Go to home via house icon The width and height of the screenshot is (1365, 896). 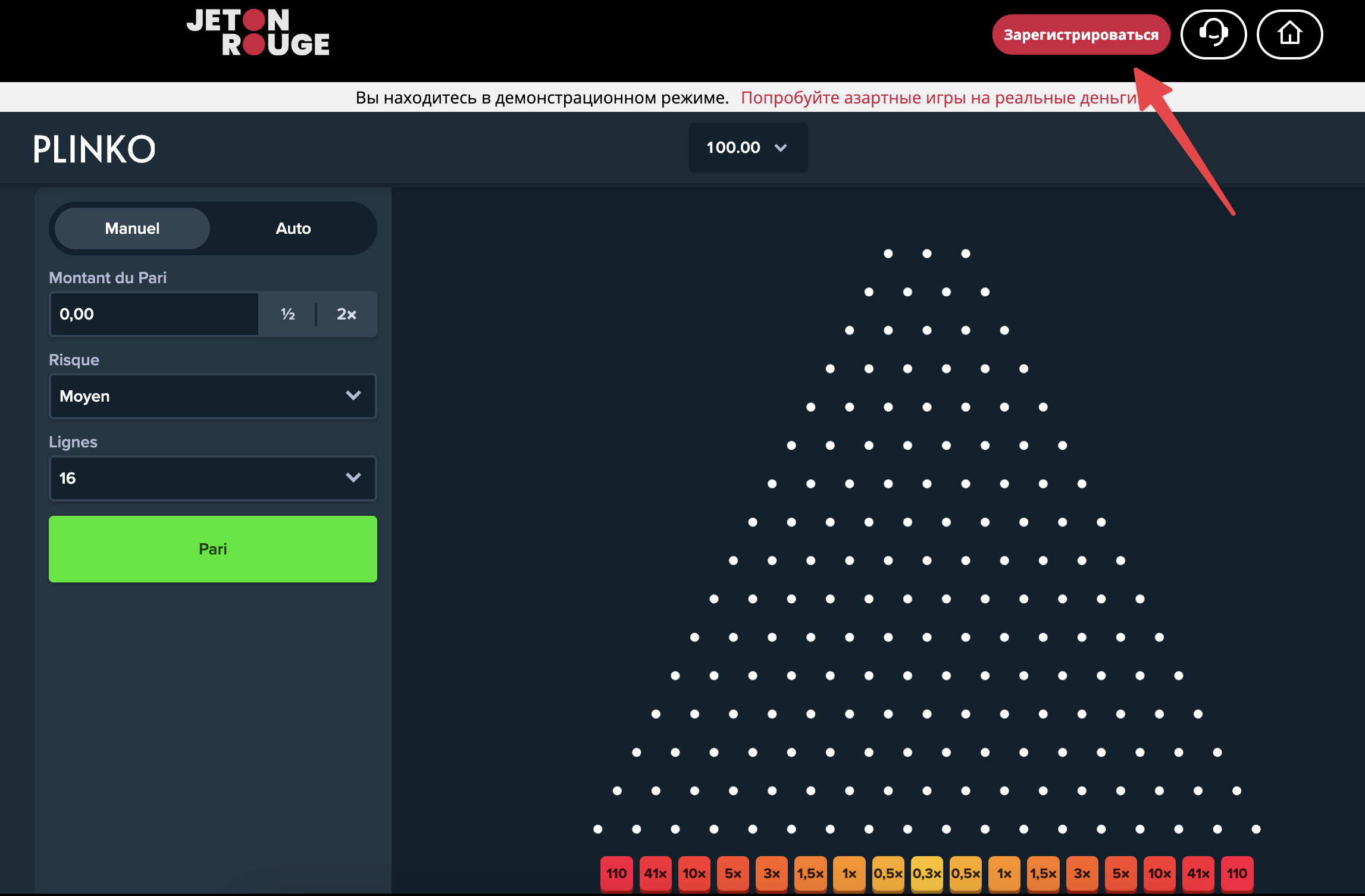pyautogui.click(x=1289, y=35)
